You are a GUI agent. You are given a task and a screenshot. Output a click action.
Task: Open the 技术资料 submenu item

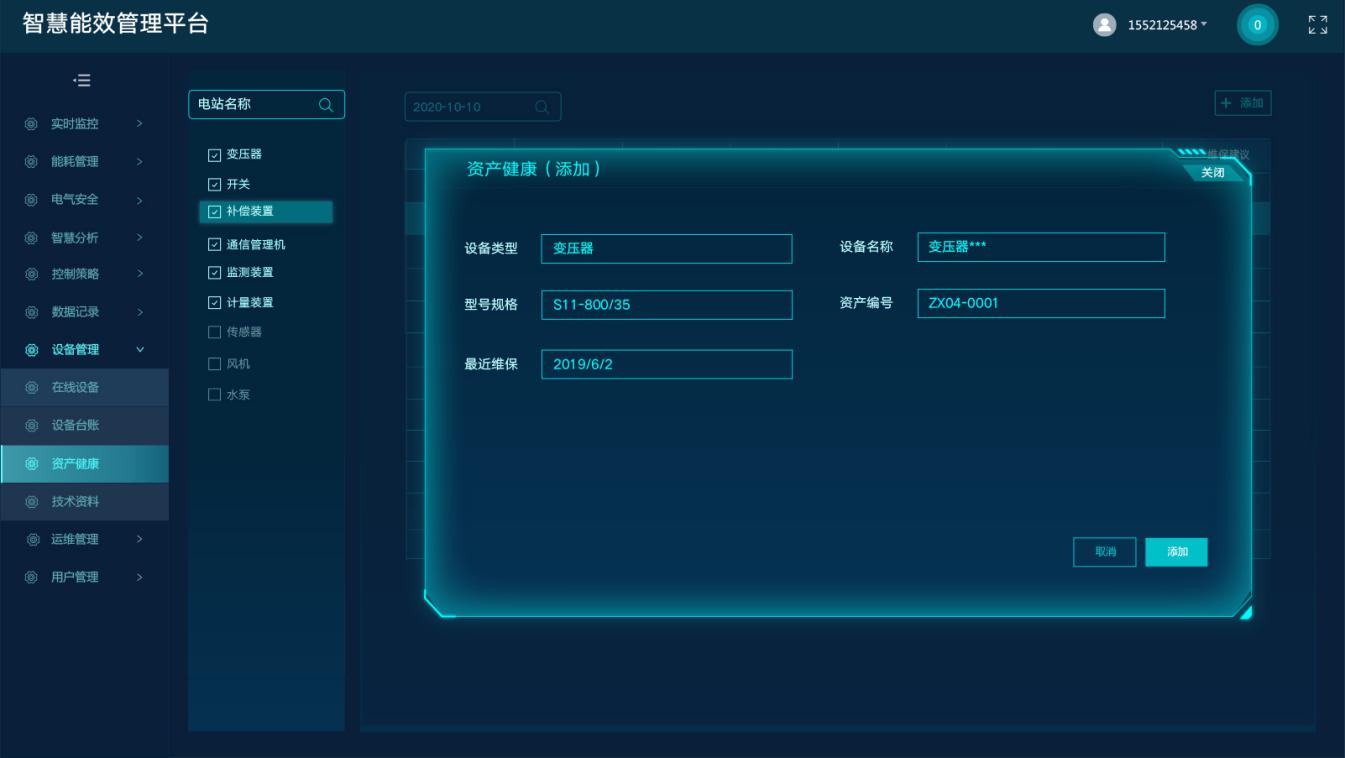(84, 502)
